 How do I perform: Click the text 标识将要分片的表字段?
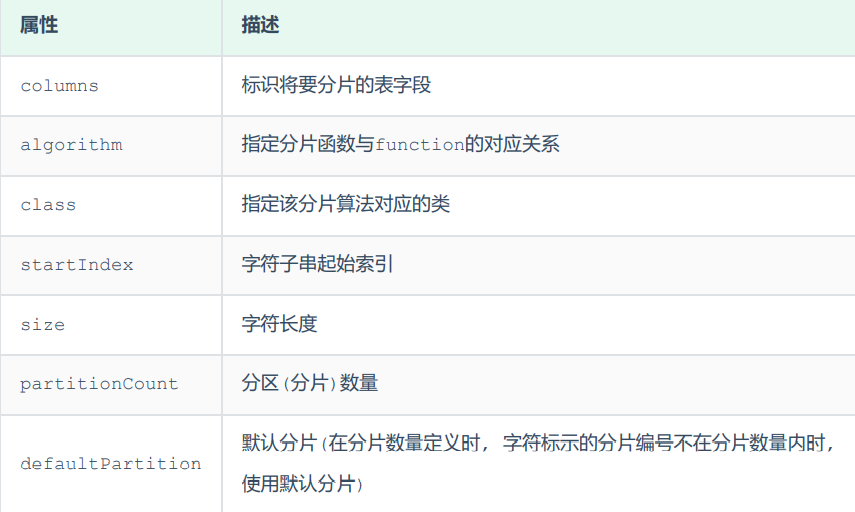336,86
